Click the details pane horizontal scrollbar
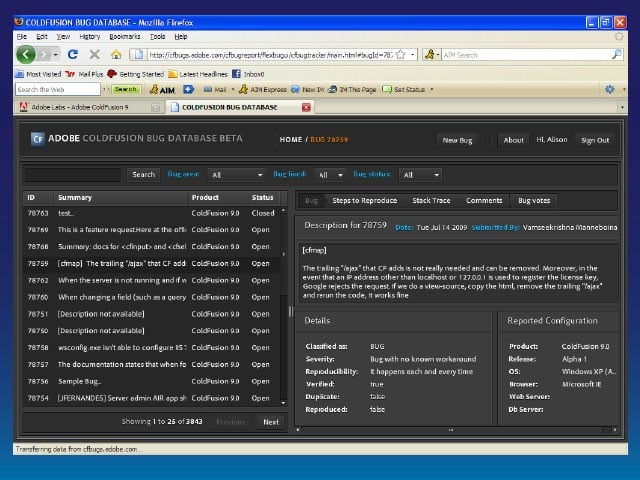The image size is (640, 480). coord(456,430)
